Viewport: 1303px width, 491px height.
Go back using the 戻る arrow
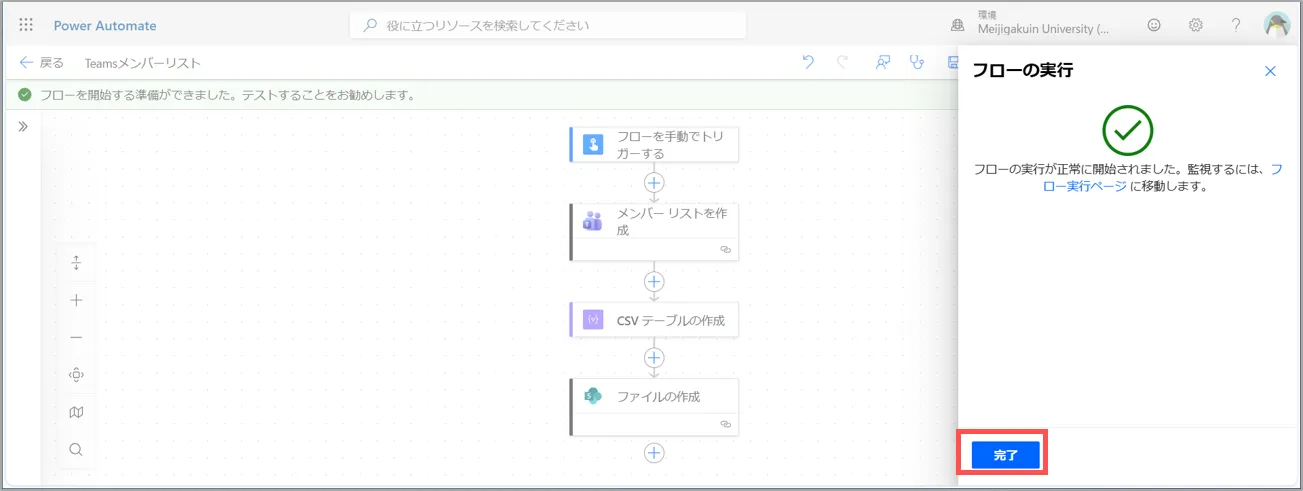[x=41, y=63]
